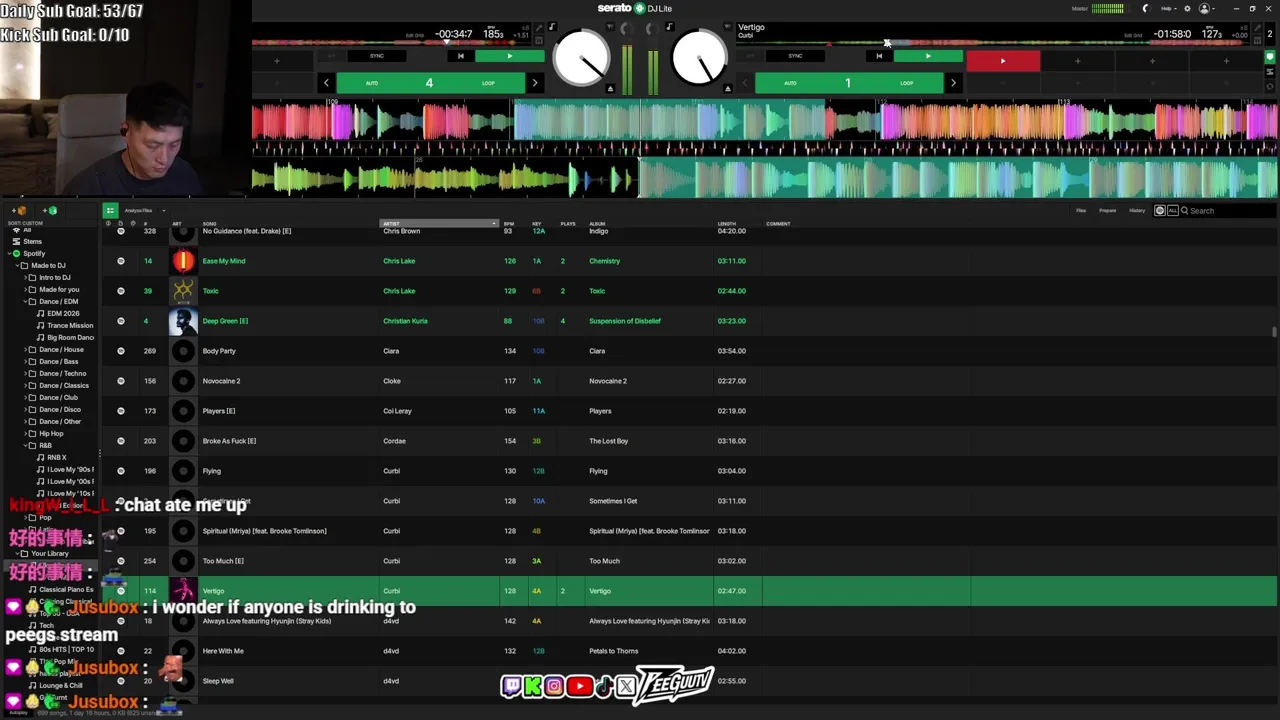Collapse the Dance / EDM folder

25,301
